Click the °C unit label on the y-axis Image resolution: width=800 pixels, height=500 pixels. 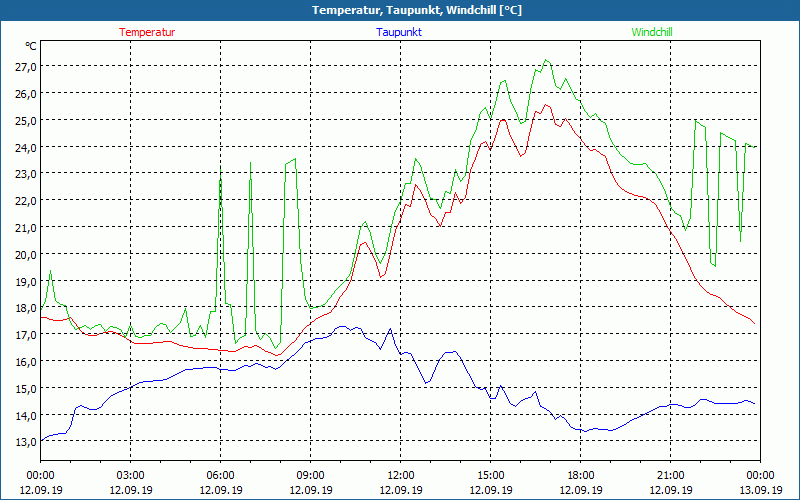(31, 46)
